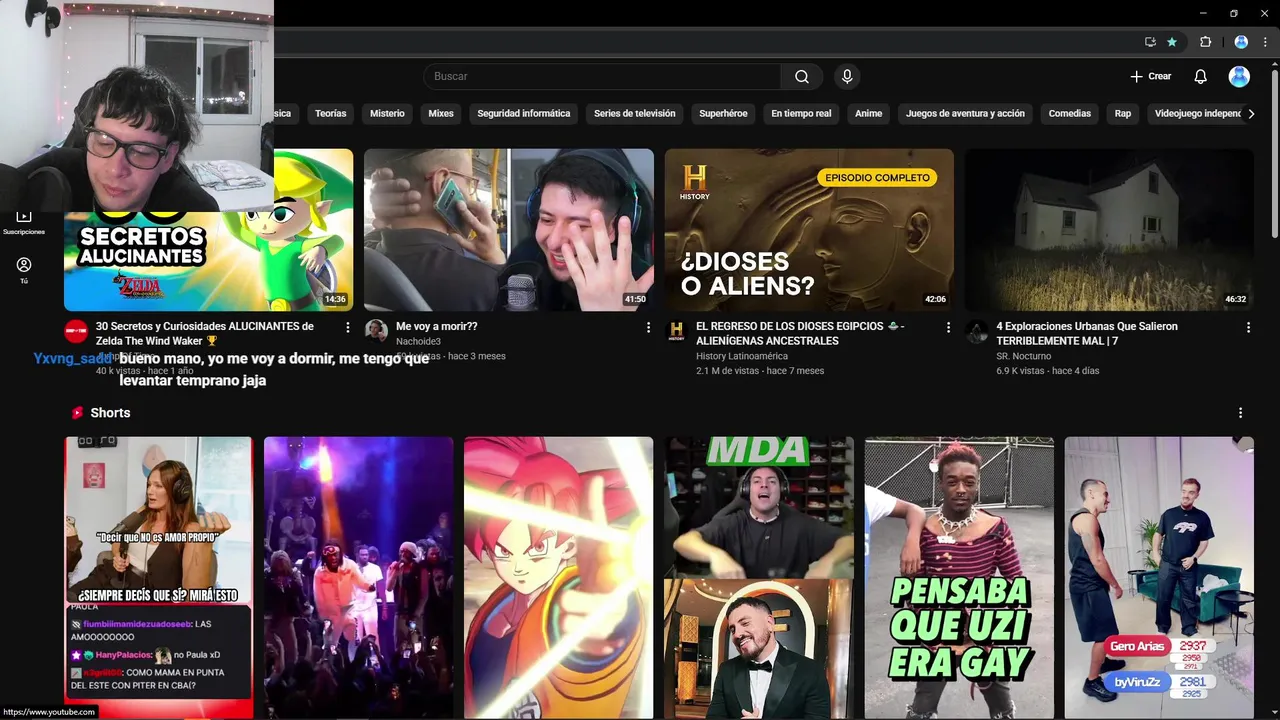Click the Zelda video channel avatar
This screenshot has height=720, width=1280.
click(x=76, y=332)
